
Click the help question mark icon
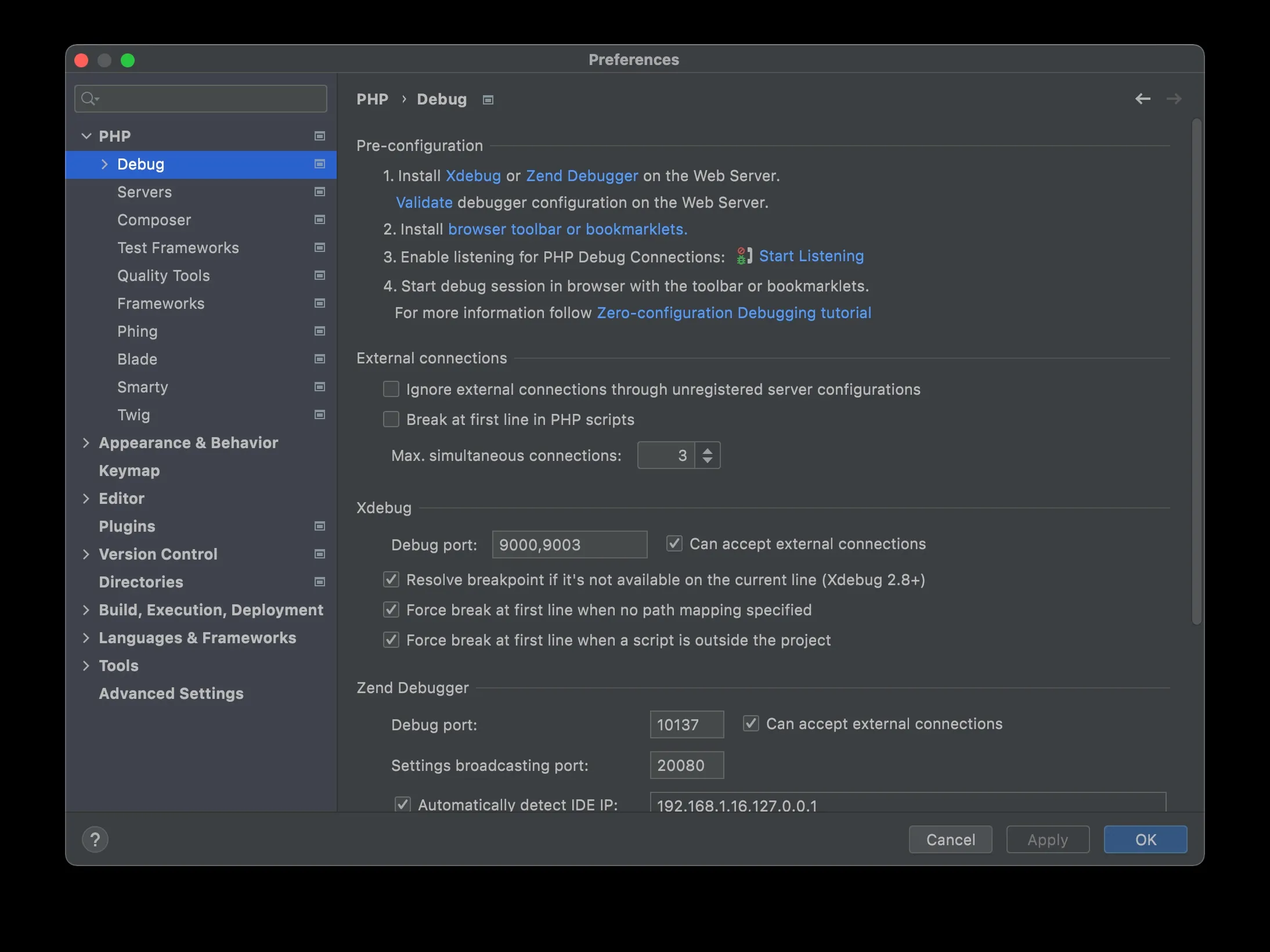point(95,839)
